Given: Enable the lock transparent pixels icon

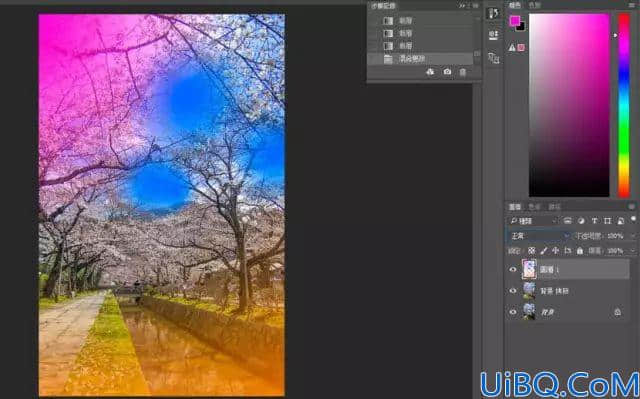Looking at the screenshot, I should point(531,250).
